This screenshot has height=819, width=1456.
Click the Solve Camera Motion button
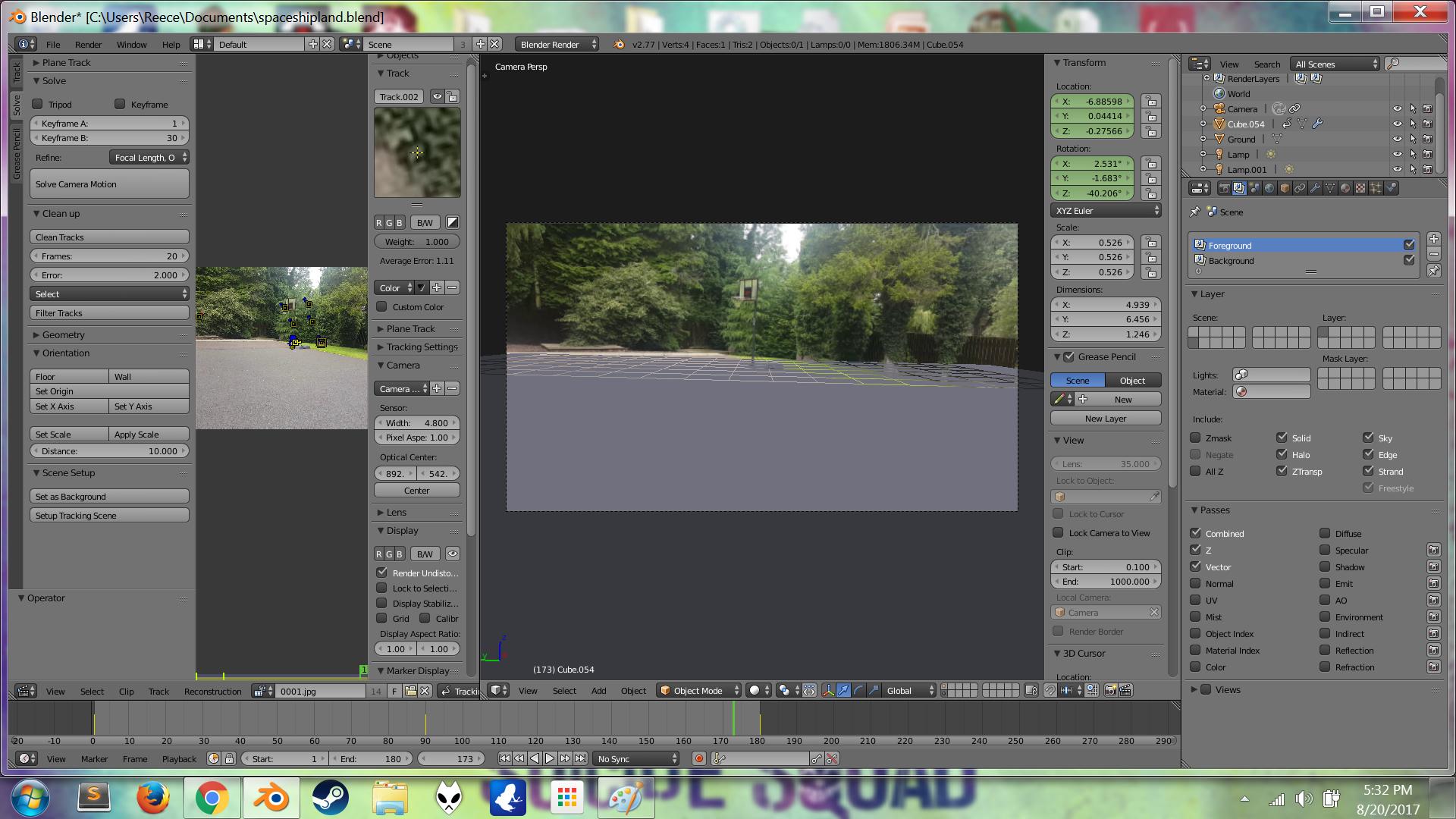click(108, 184)
